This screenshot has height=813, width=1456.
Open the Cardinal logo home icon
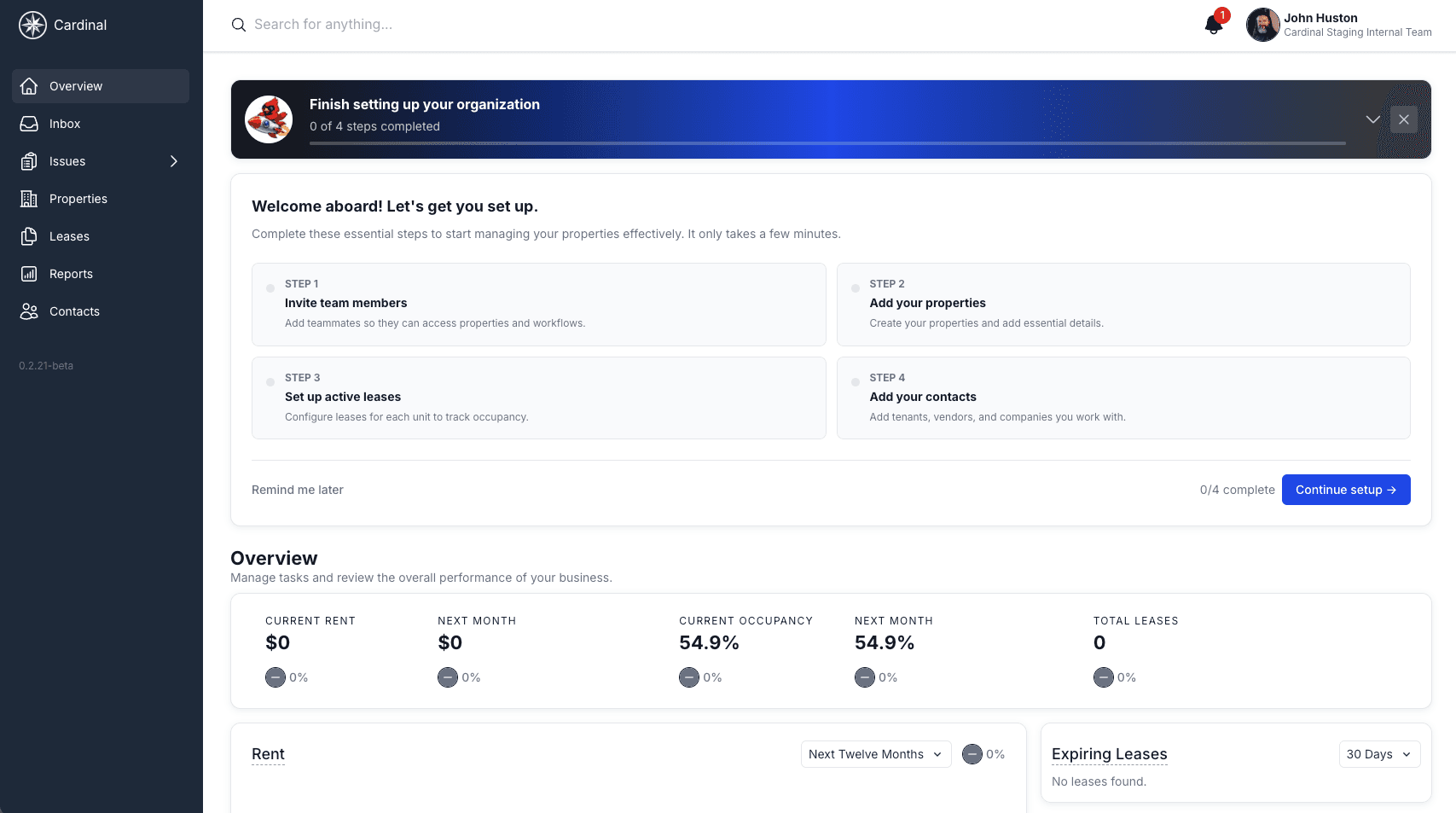click(32, 25)
